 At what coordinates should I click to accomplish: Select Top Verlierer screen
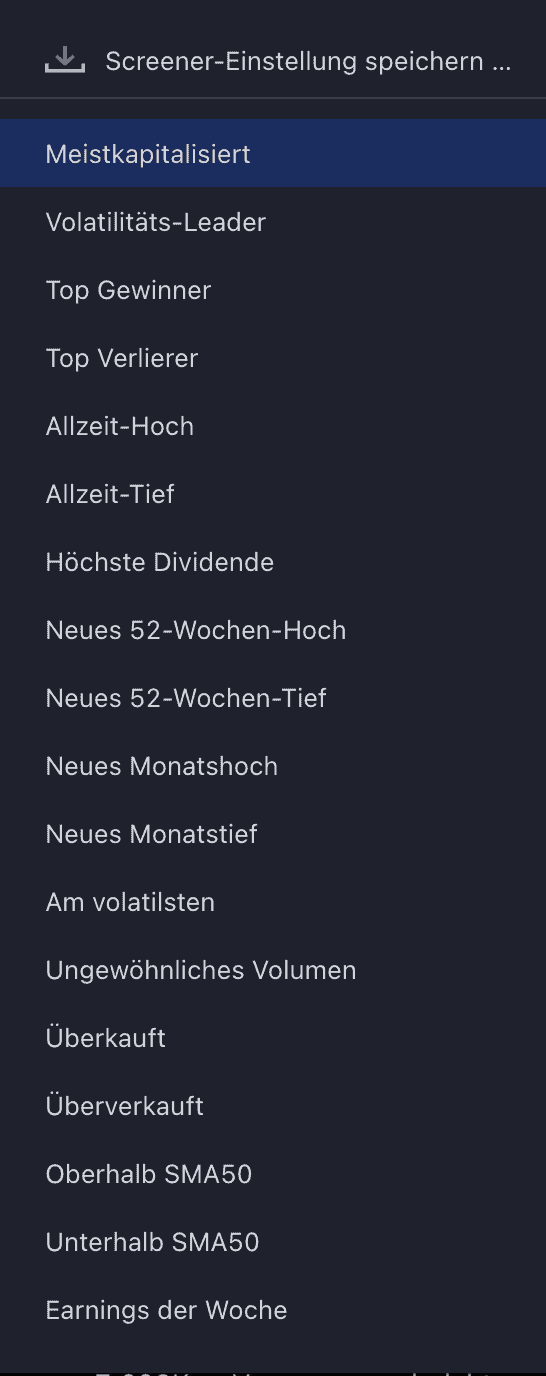[273, 358]
